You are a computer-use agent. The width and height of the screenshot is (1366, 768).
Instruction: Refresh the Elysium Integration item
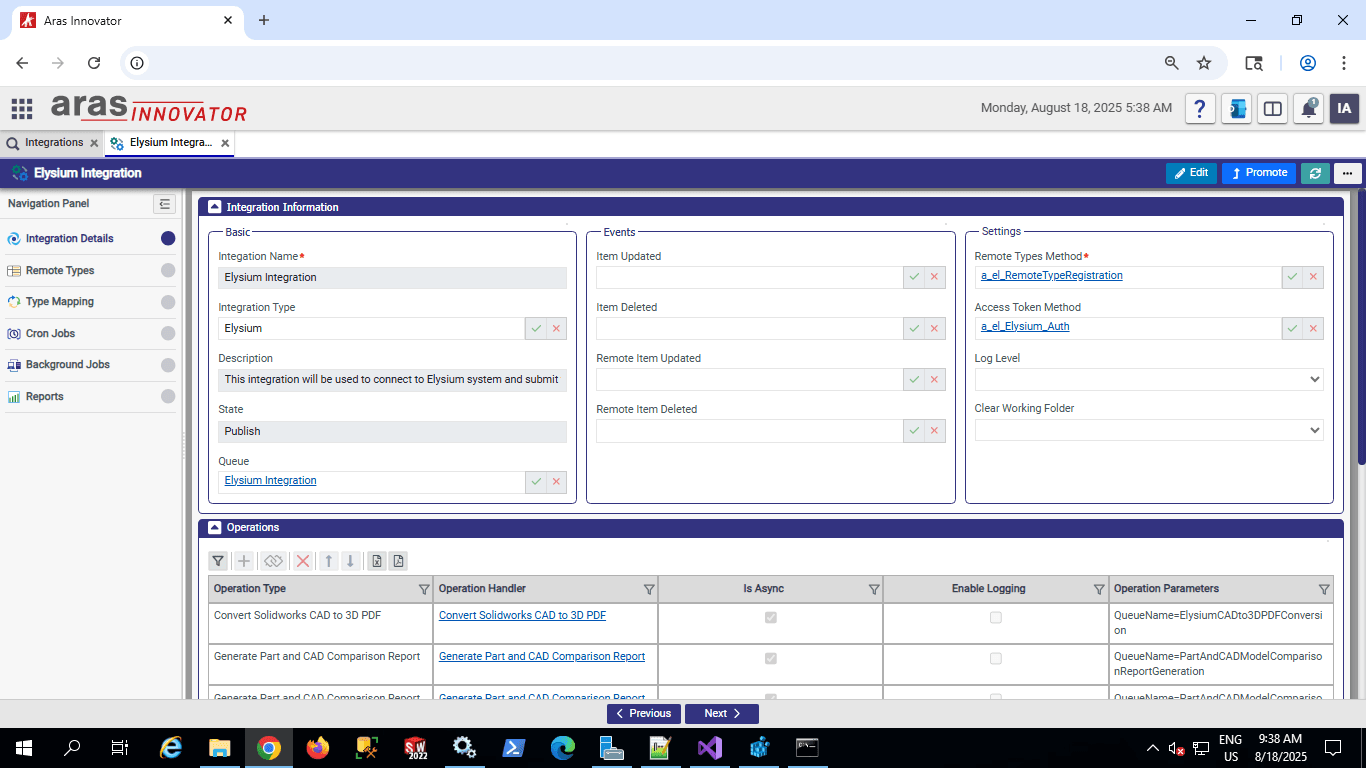[x=1315, y=173]
